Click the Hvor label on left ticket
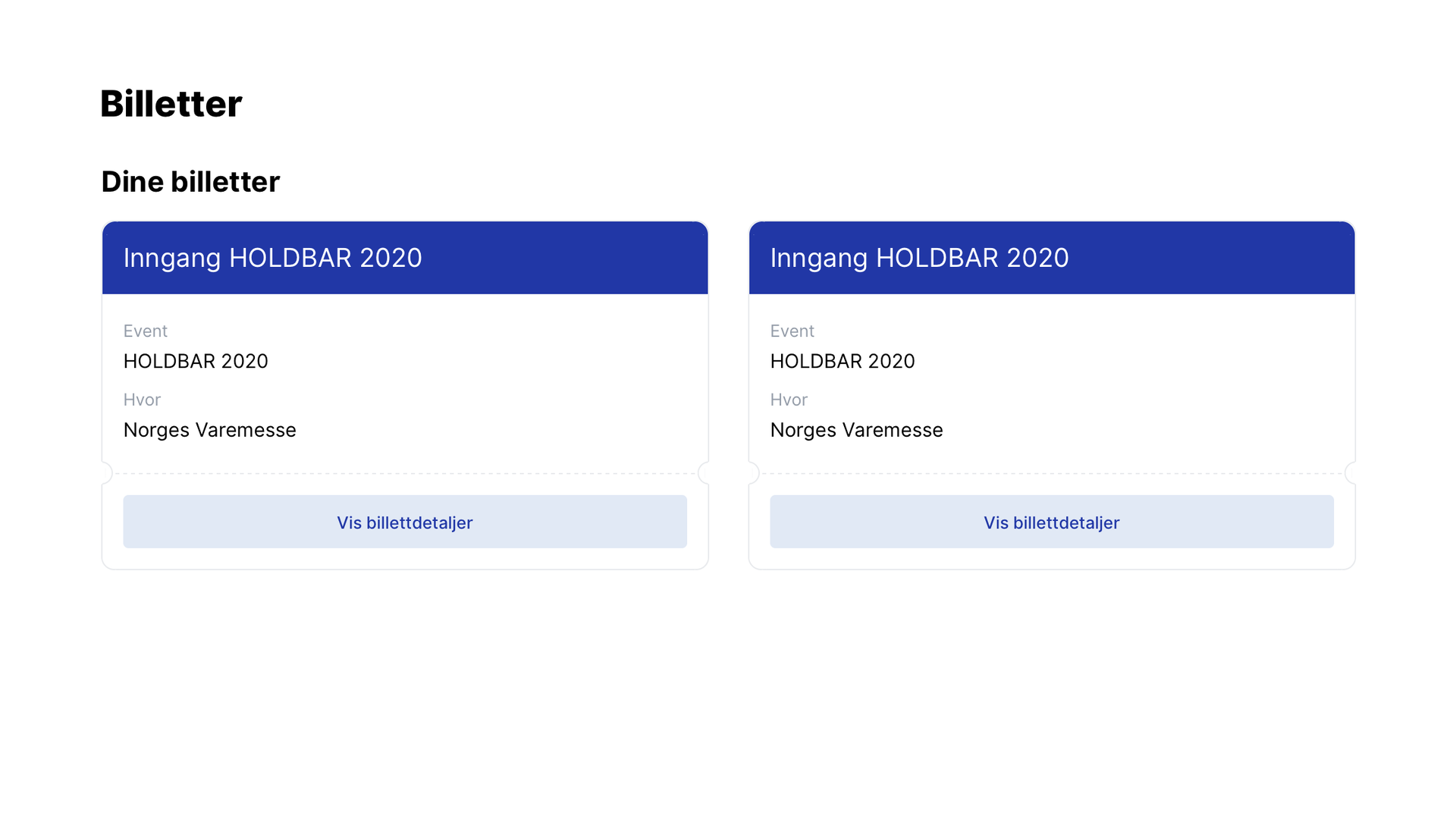This screenshot has height=819, width=1456. [143, 400]
